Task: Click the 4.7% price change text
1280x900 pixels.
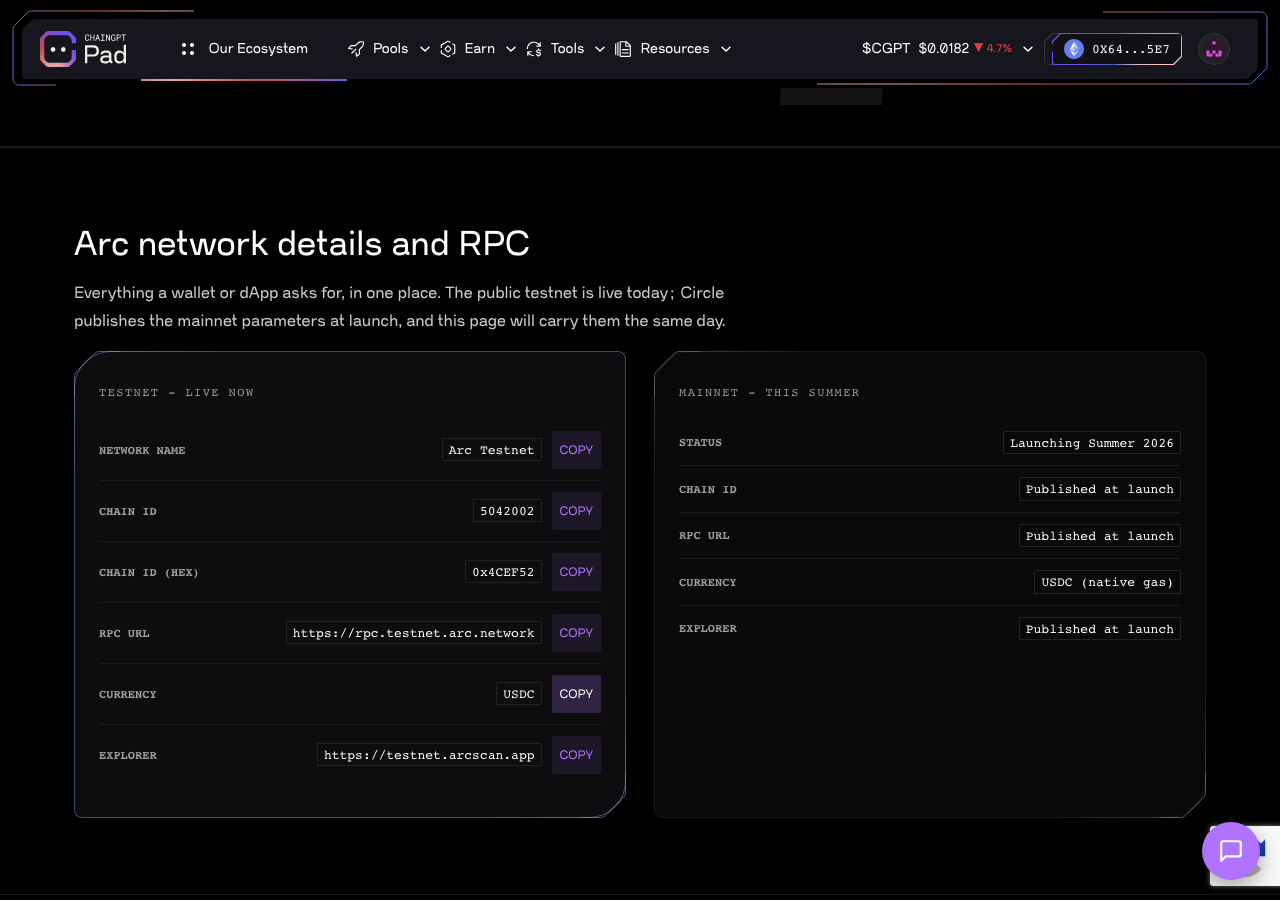Action: coord(999,48)
